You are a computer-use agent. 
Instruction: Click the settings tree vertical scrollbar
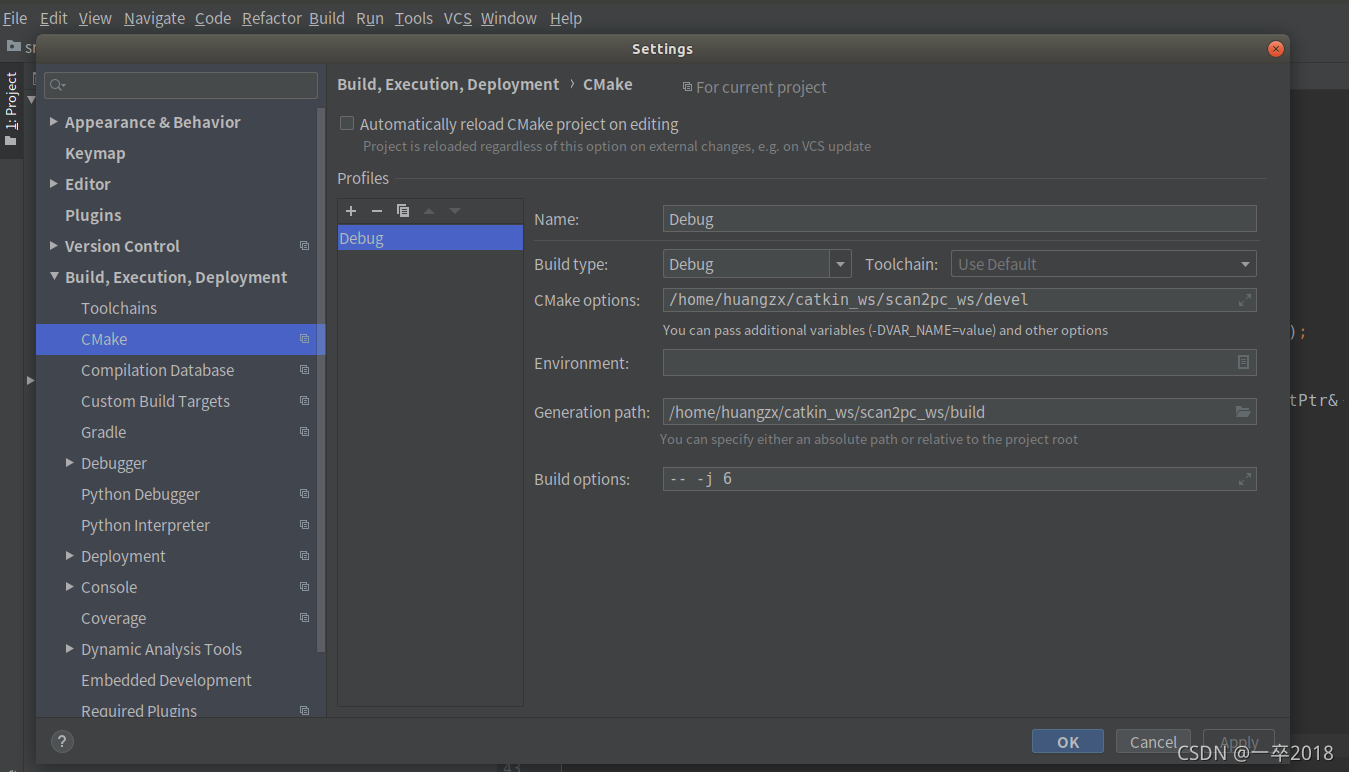pyautogui.click(x=321, y=380)
